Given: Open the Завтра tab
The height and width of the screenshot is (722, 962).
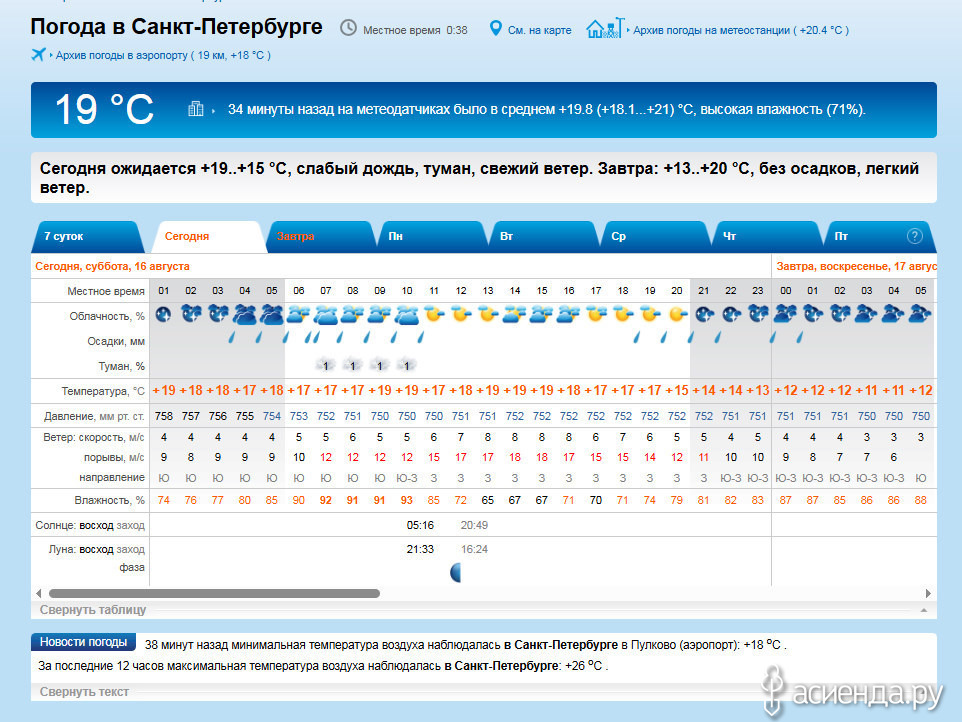Looking at the screenshot, I should point(319,237).
